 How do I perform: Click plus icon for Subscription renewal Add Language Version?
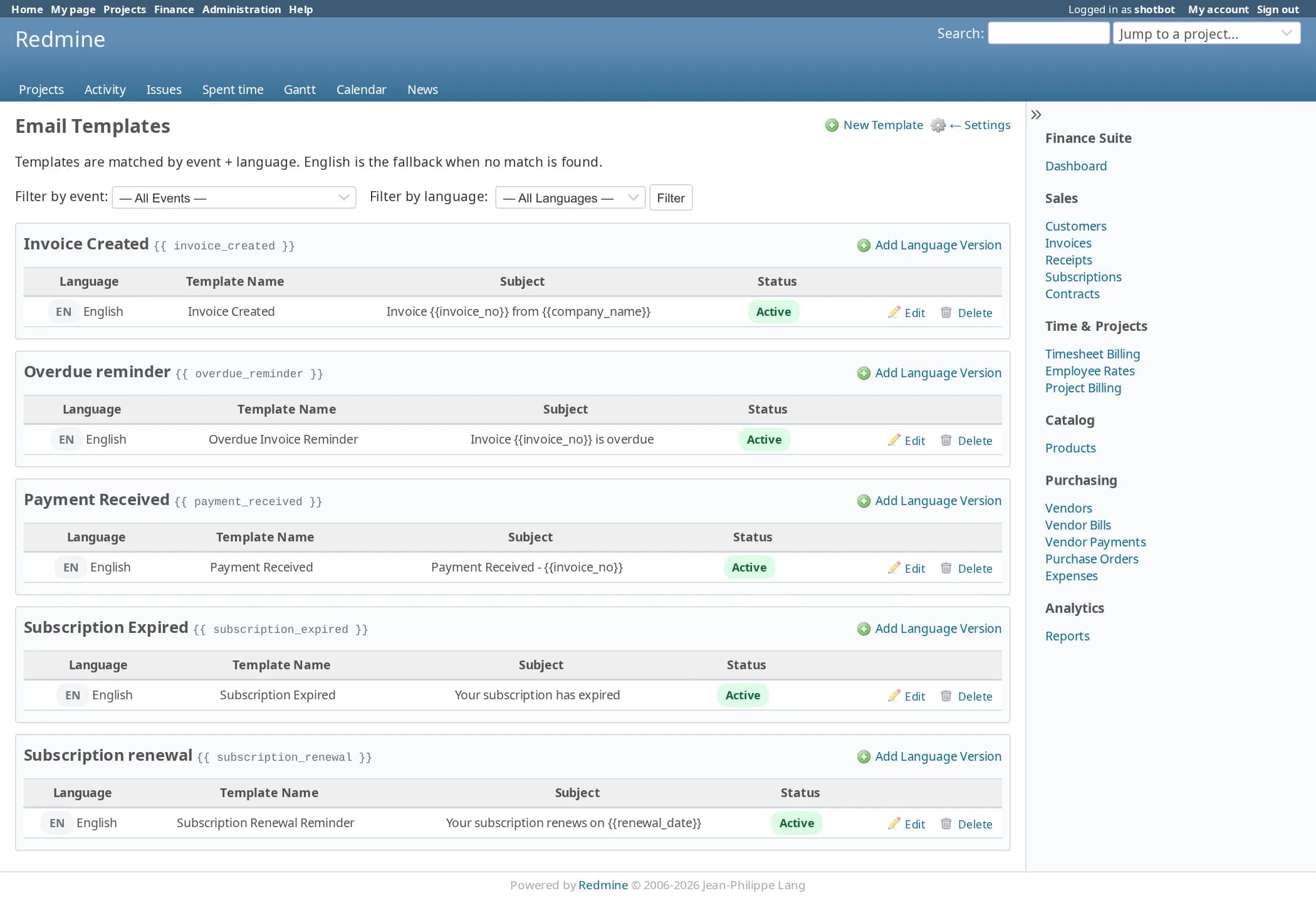click(864, 757)
